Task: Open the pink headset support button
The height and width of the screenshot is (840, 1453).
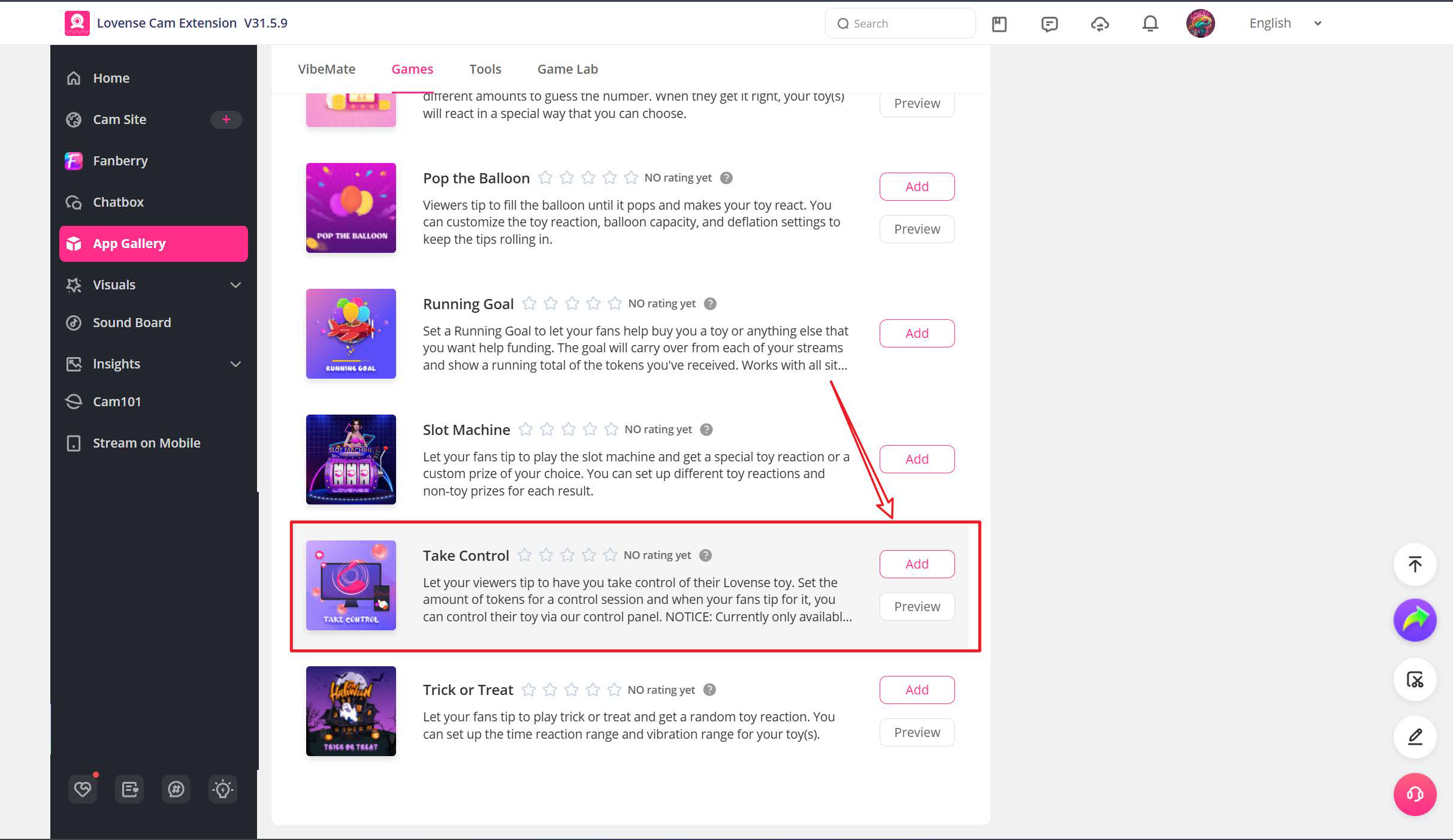Action: tap(1415, 794)
